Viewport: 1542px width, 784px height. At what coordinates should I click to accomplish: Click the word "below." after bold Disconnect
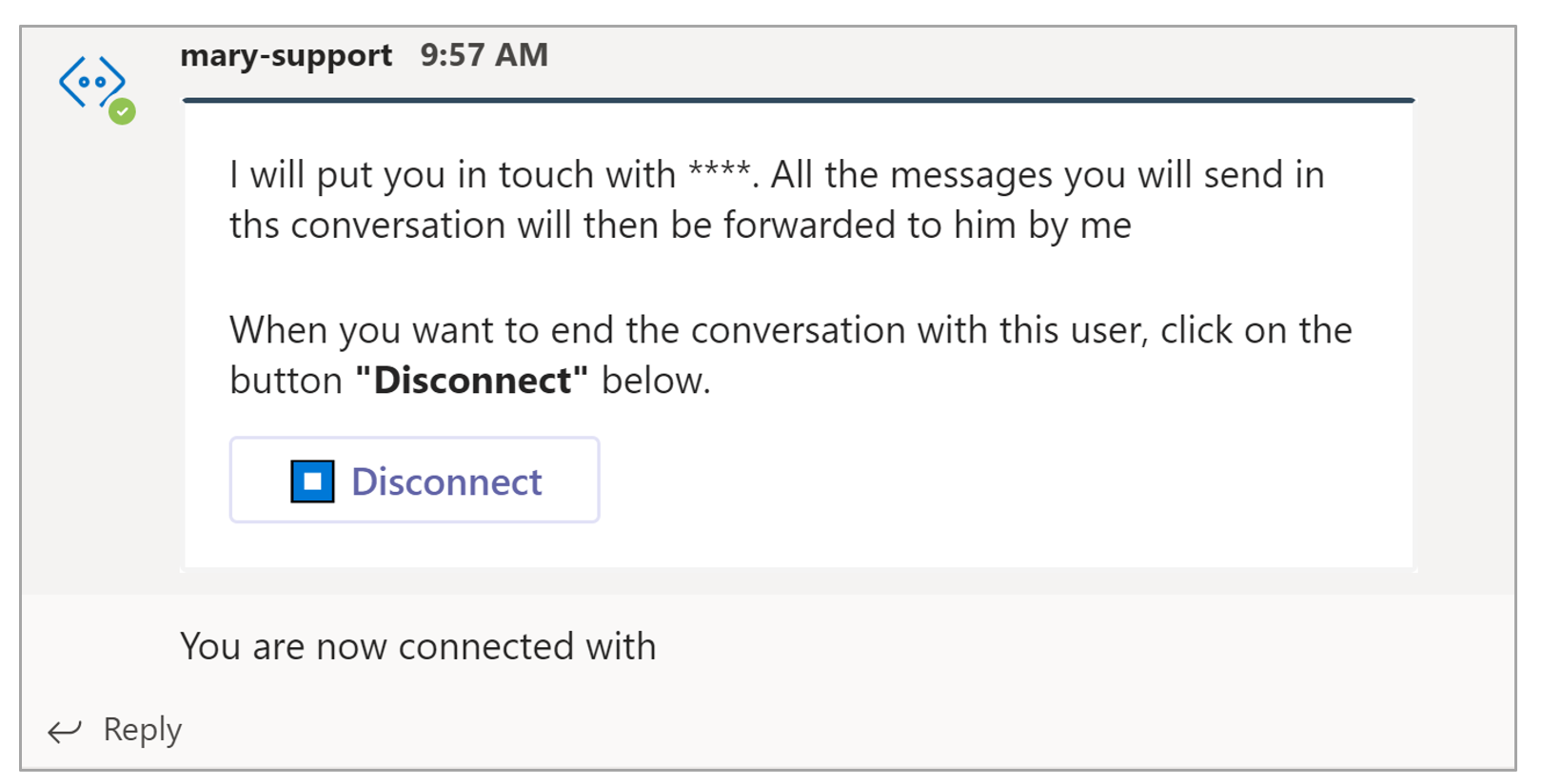656,381
